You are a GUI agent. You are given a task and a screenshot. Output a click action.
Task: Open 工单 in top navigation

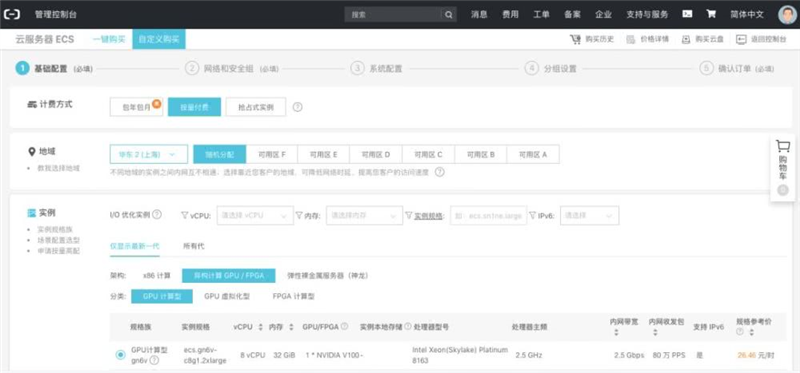point(541,14)
